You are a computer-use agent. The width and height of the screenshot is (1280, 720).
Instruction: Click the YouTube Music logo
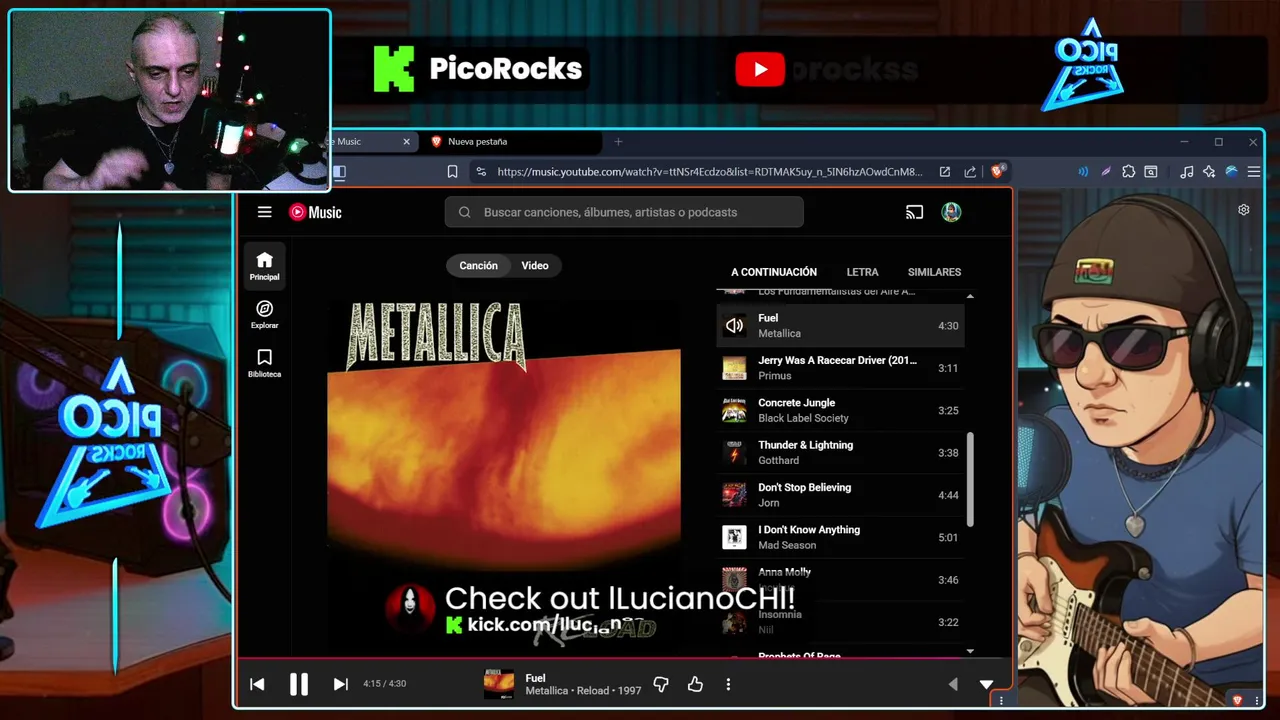tap(315, 212)
